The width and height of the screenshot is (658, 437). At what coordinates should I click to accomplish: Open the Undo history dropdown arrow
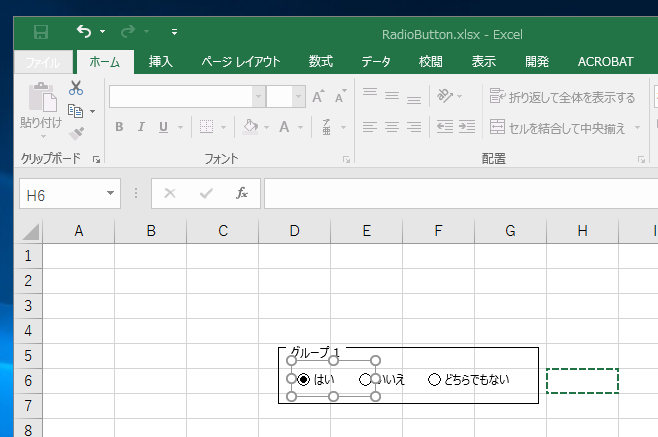[102, 31]
